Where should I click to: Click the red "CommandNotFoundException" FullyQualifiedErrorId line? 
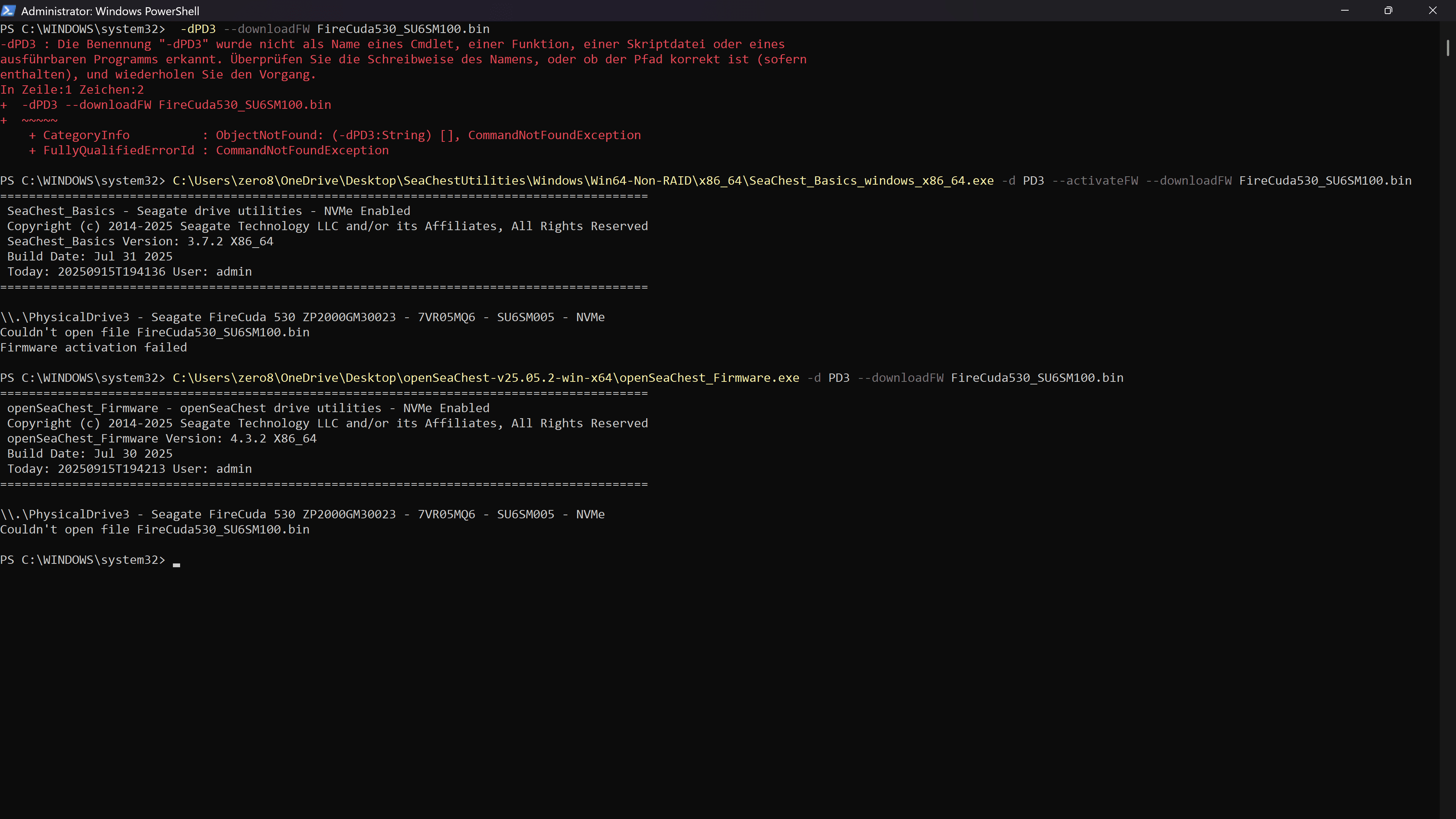click(209, 151)
